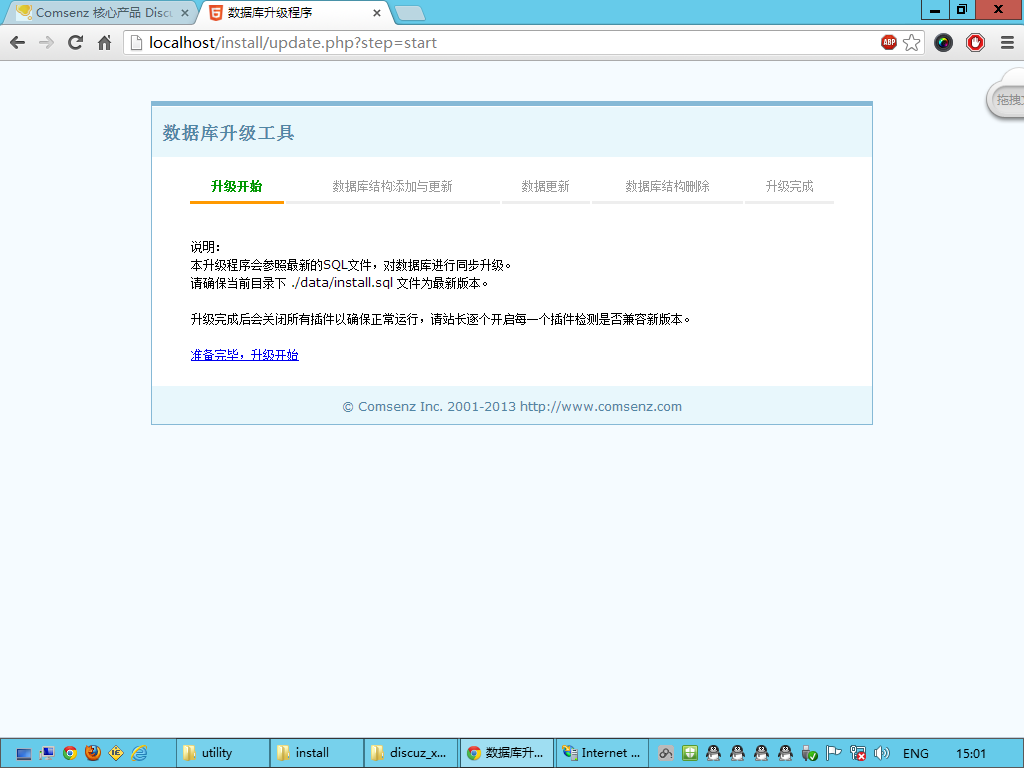Open the red stop-hand extension icon
Screen dimensions: 1024x768
click(976, 43)
